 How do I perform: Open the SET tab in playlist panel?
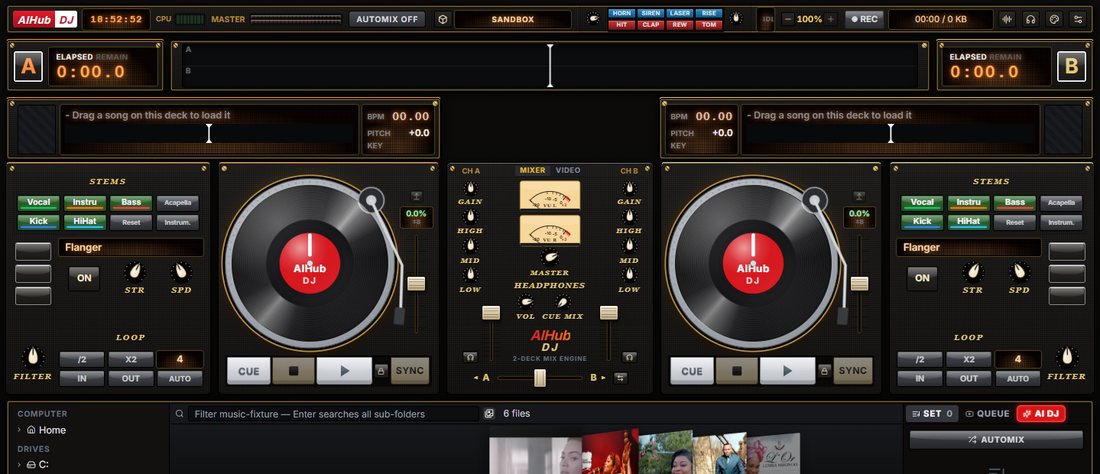[932, 414]
